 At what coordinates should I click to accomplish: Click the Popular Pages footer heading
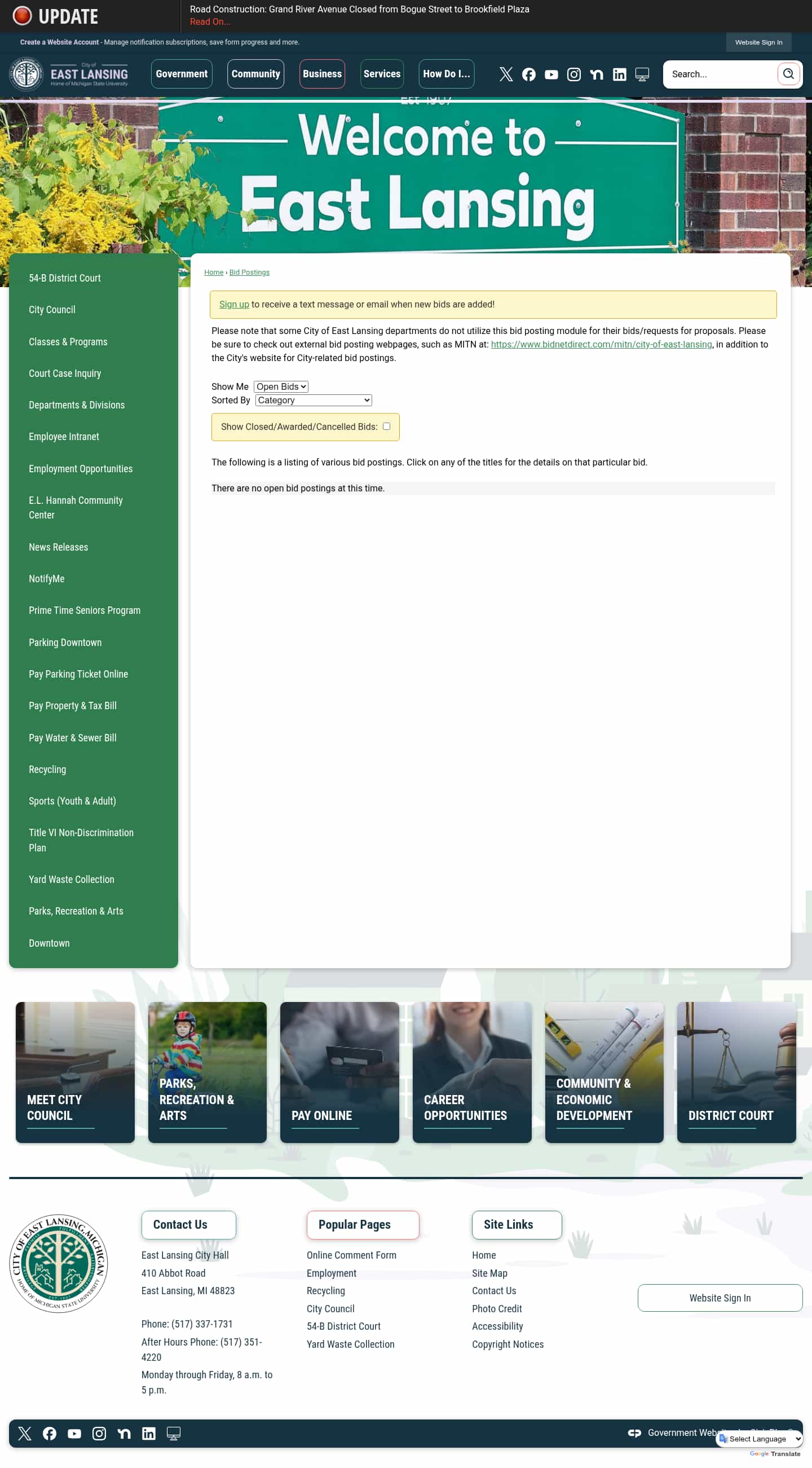click(x=363, y=1224)
